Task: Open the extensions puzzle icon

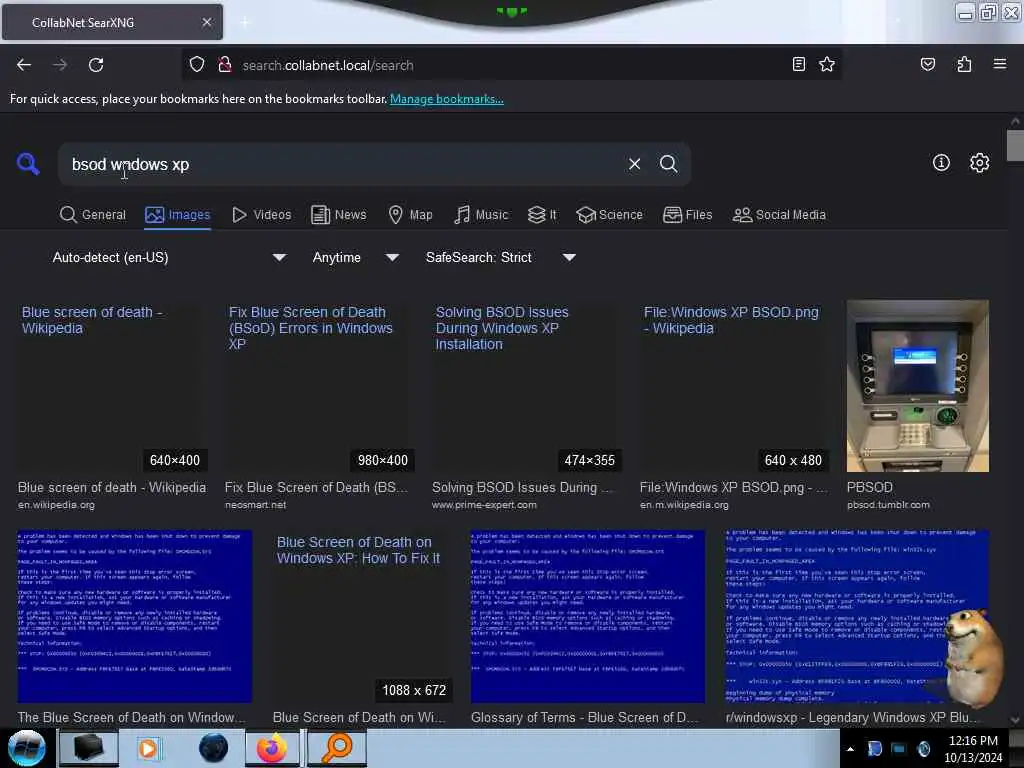Action: 964,65
